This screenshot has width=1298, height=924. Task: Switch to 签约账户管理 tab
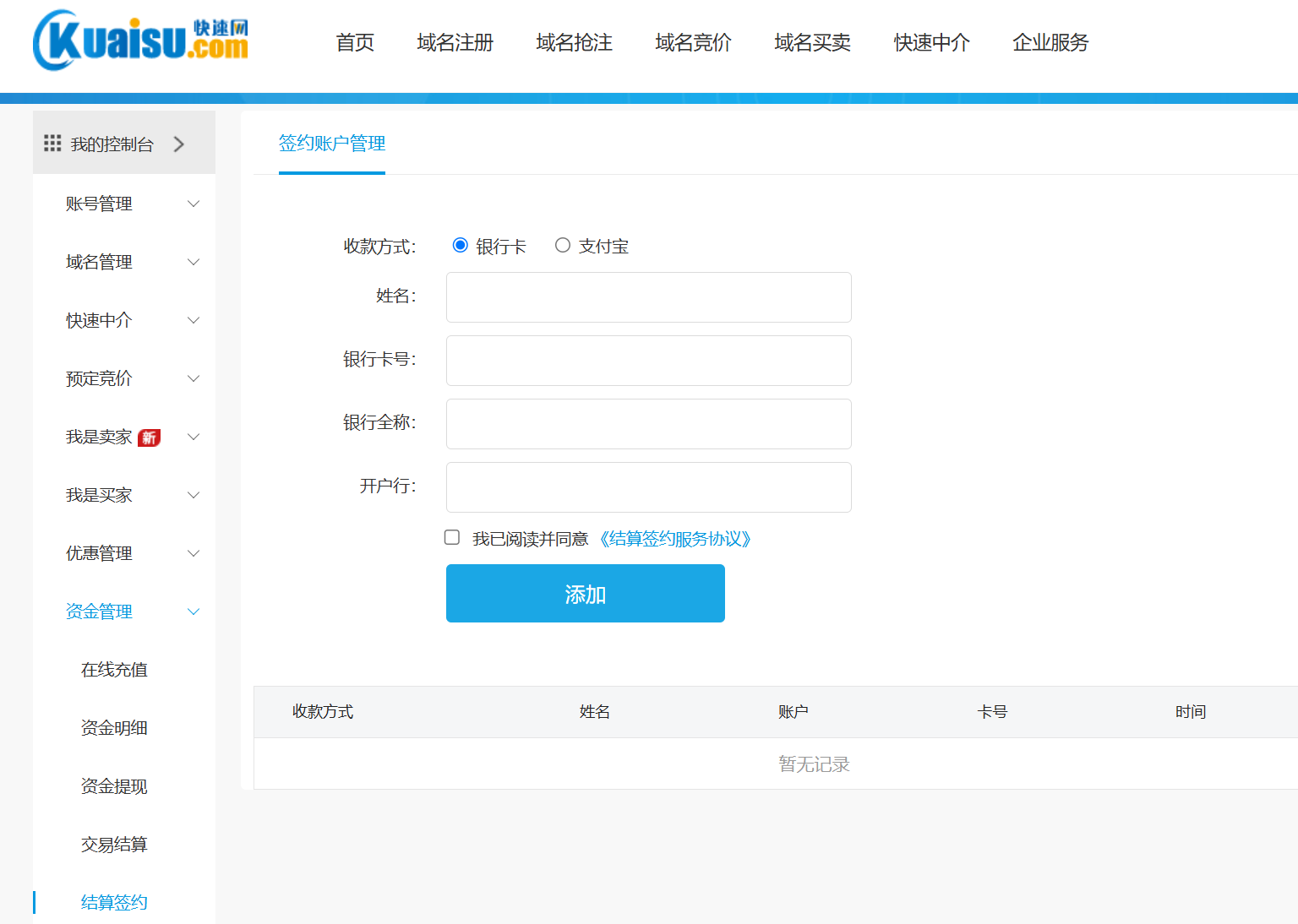332,144
